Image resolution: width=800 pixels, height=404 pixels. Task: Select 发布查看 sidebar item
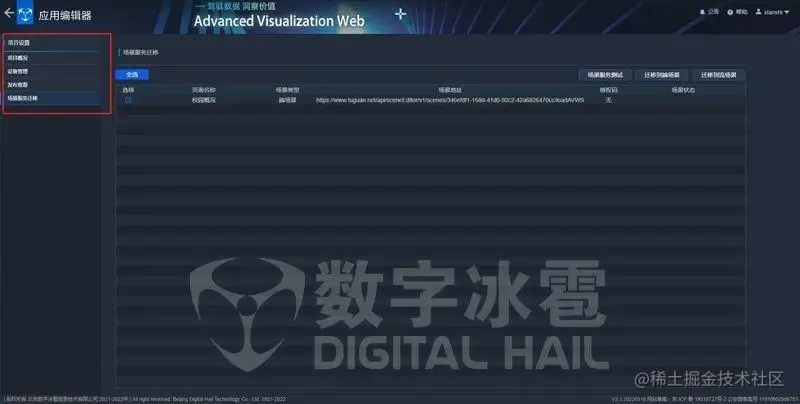(52, 85)
